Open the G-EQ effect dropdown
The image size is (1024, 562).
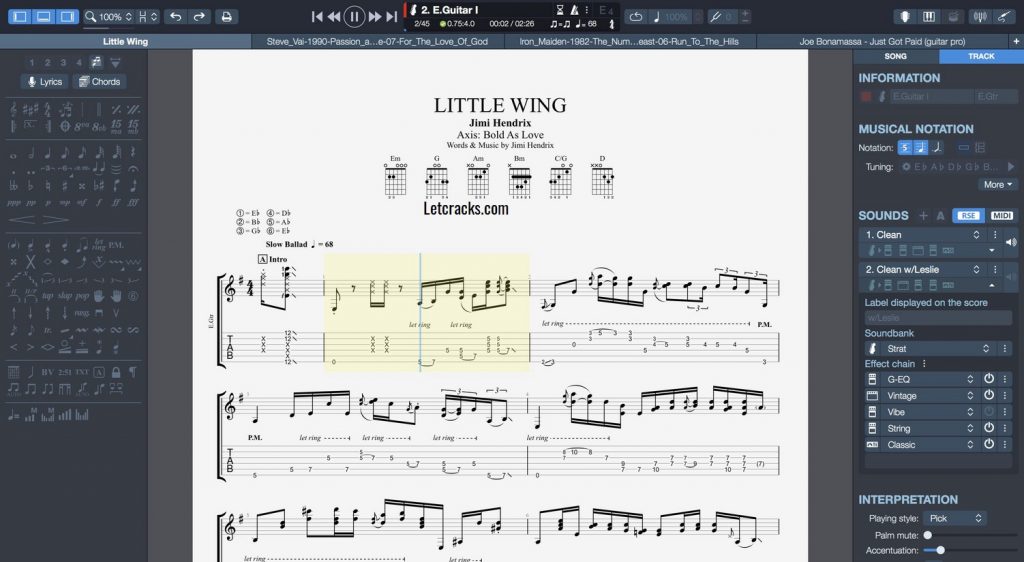click(929, 379)
